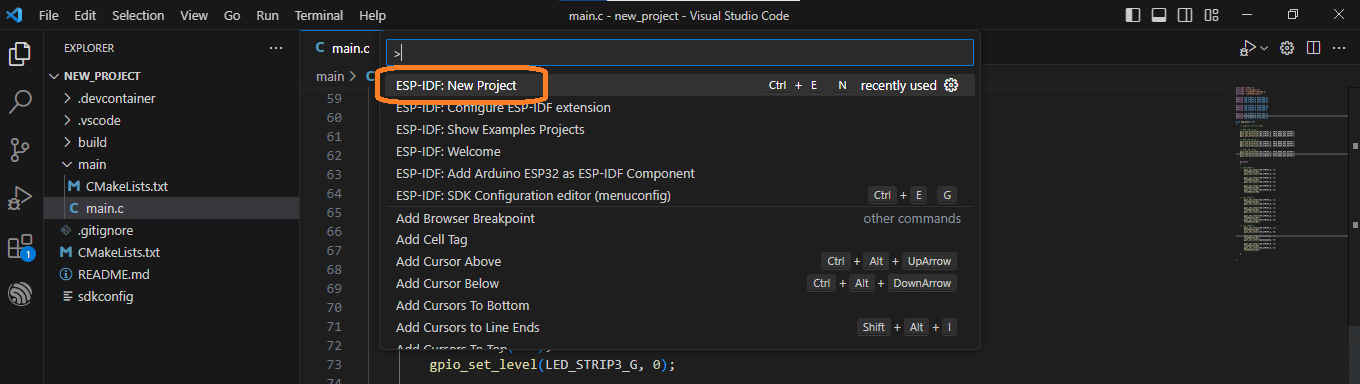
Task: Choose Add Cell Tag command
Action: tap(679, 239)
